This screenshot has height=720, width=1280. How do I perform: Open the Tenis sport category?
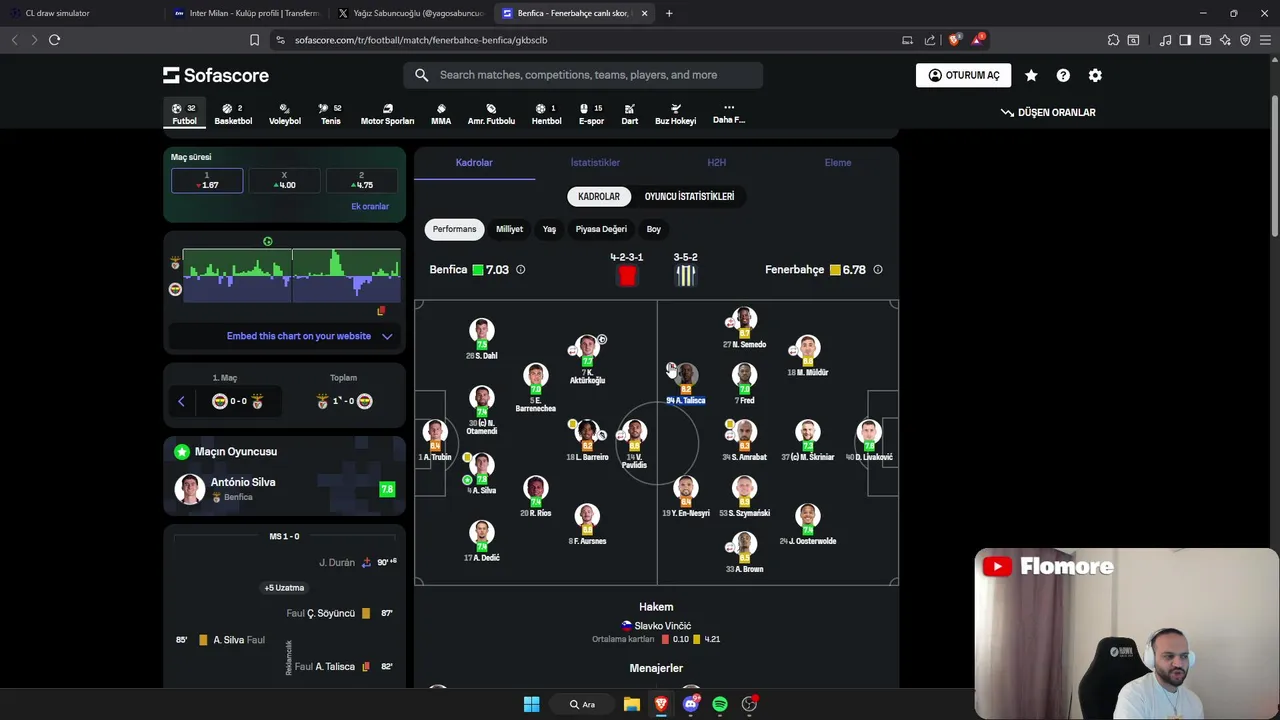[x=330, y=114]
